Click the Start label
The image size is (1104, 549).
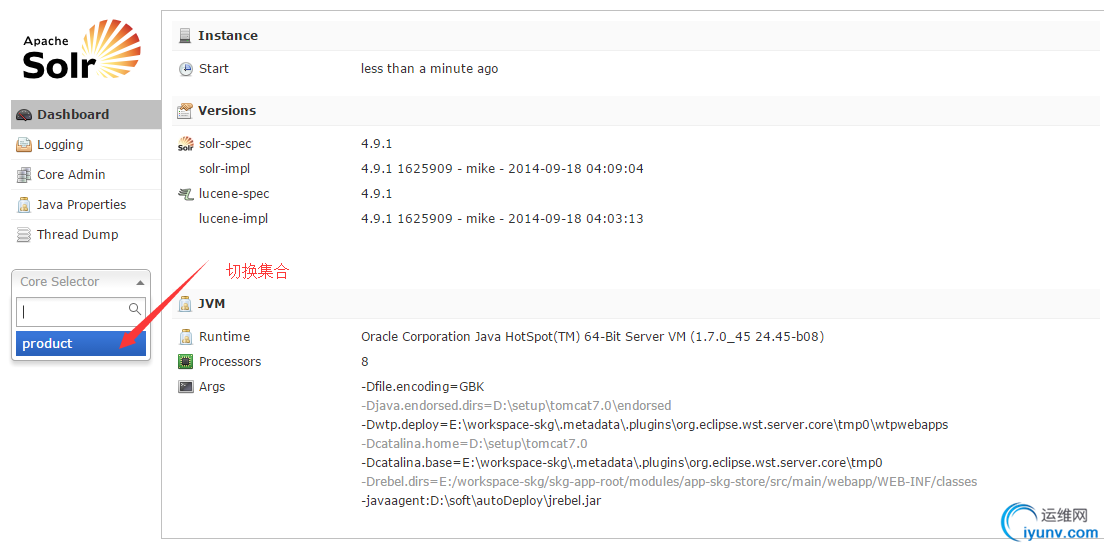214,69
